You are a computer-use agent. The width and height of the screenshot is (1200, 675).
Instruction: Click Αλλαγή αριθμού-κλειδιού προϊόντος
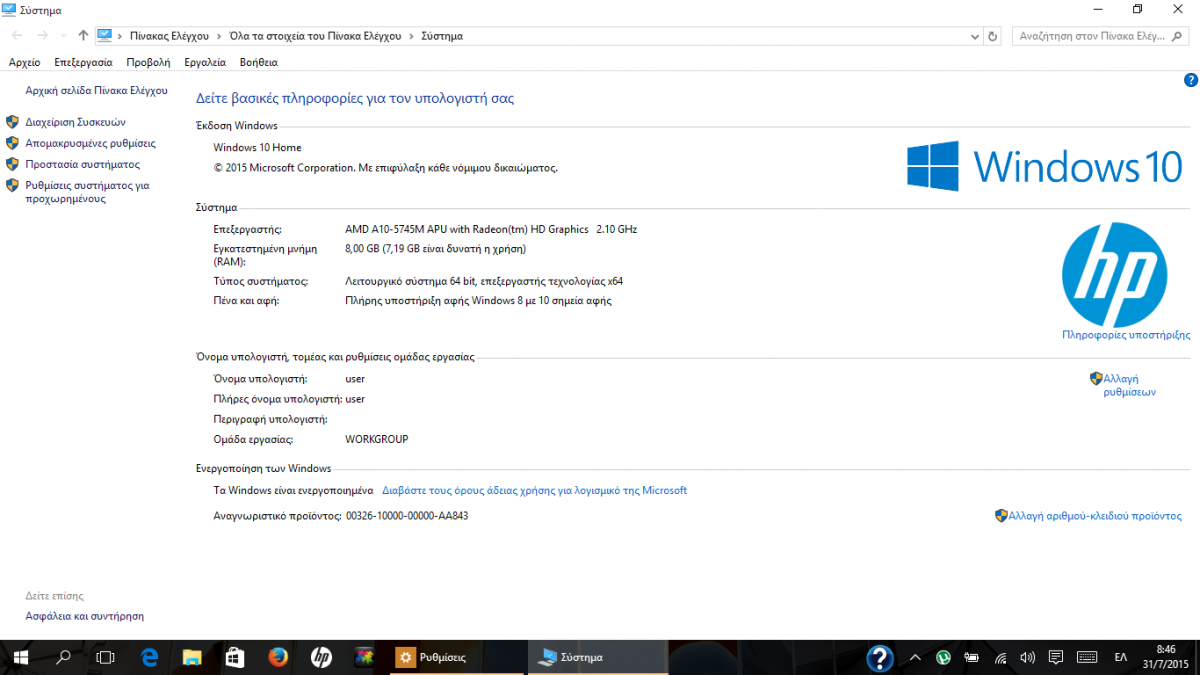coord(1095,516)
